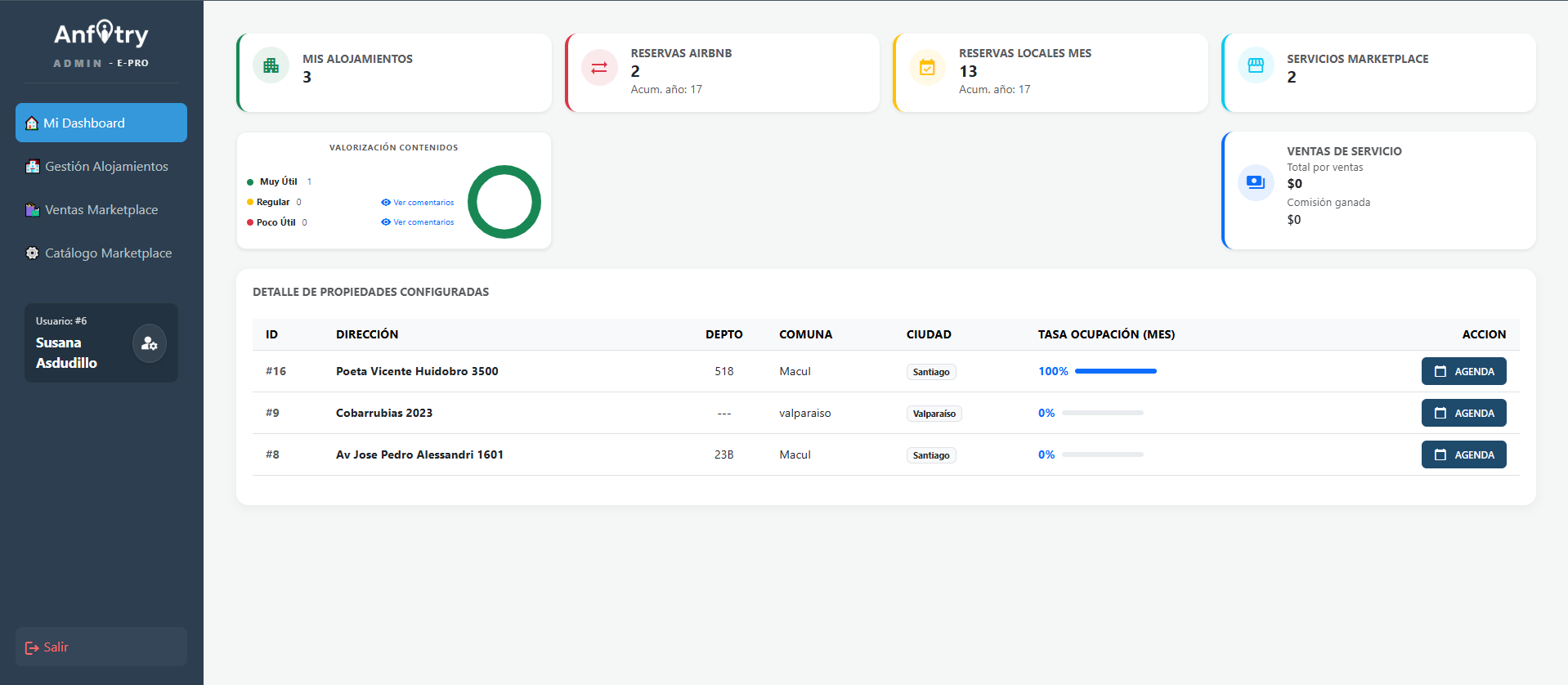Click Comisión ganada label

click(1328, 203)
